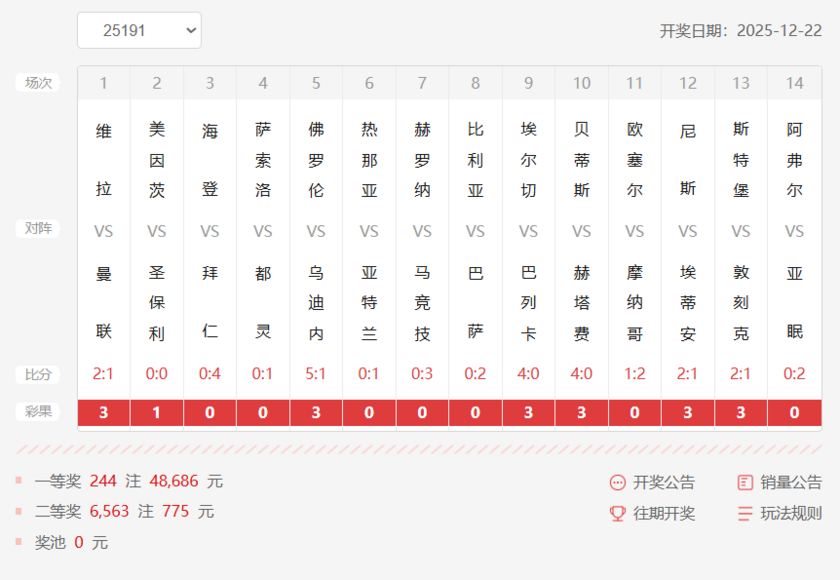Select match 1 column header
Viewport: 840px width, 580px height.
(x=103, y=83)
